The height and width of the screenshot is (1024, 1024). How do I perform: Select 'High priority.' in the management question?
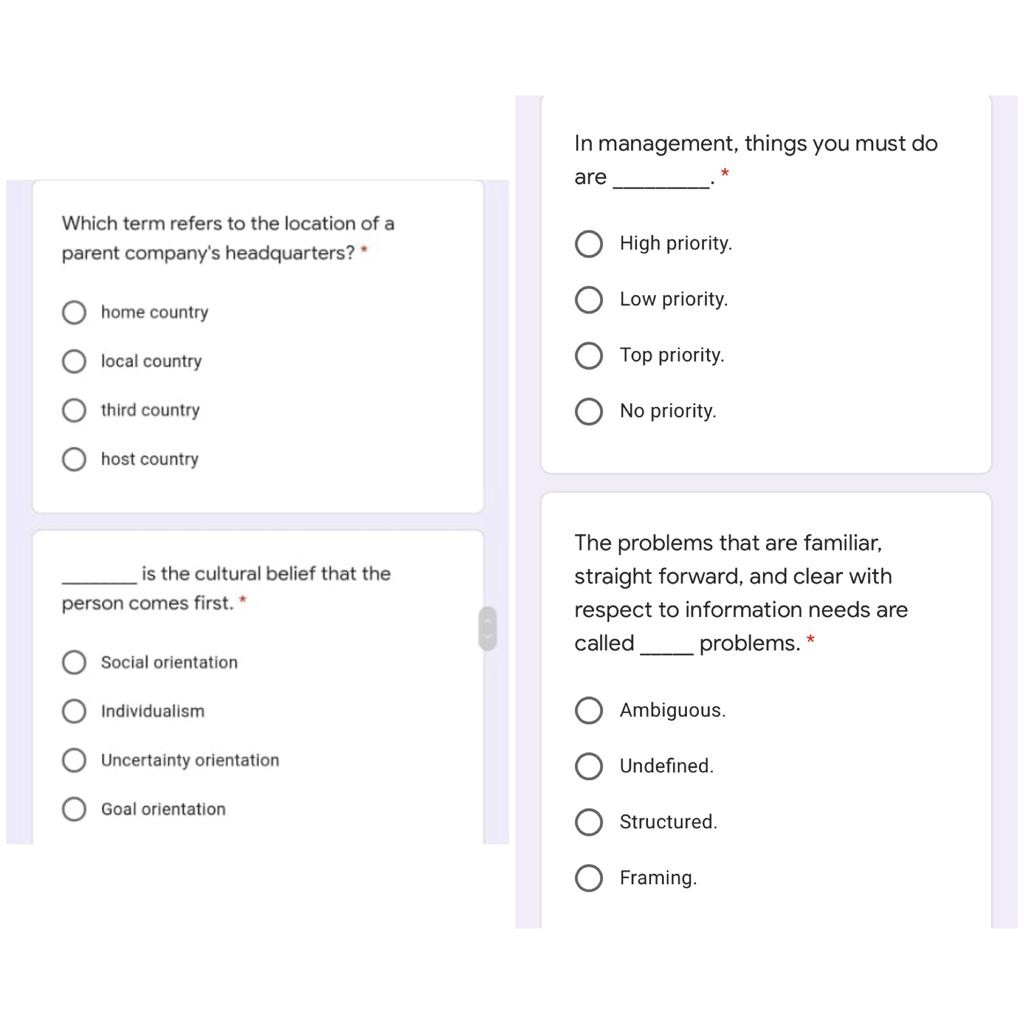[x=589, y=243]
